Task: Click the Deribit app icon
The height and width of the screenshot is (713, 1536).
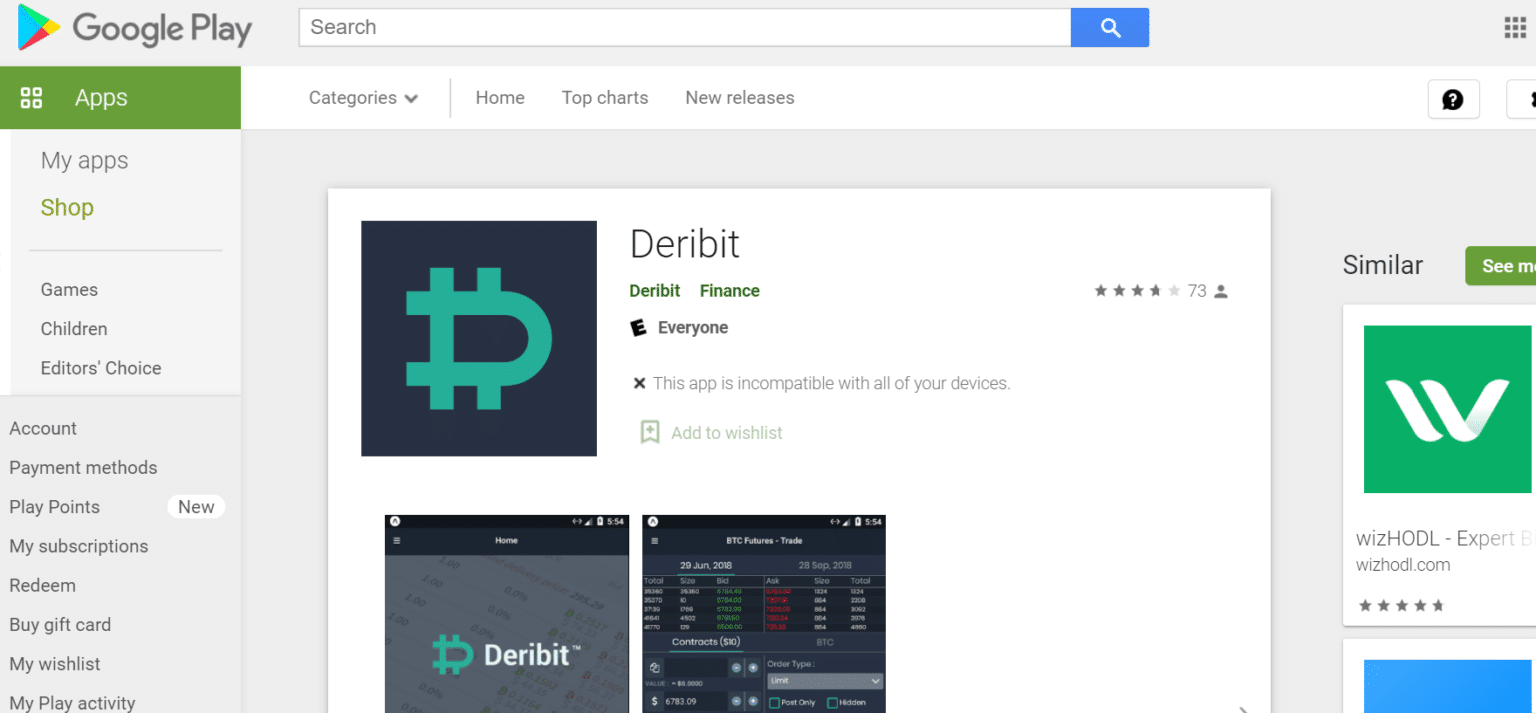Action: coord(478,338)
